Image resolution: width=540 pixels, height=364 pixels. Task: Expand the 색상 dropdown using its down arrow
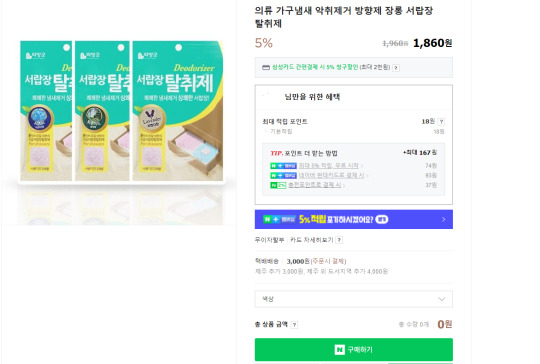pyautogui.click(x=442, y=299)
